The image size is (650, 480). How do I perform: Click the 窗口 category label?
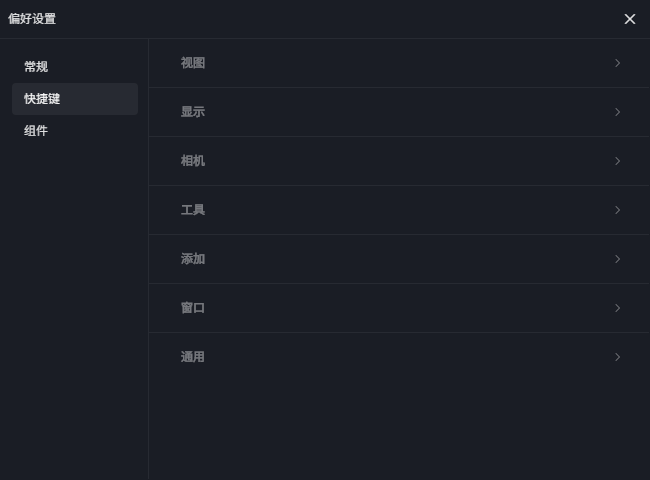(193, 308)
